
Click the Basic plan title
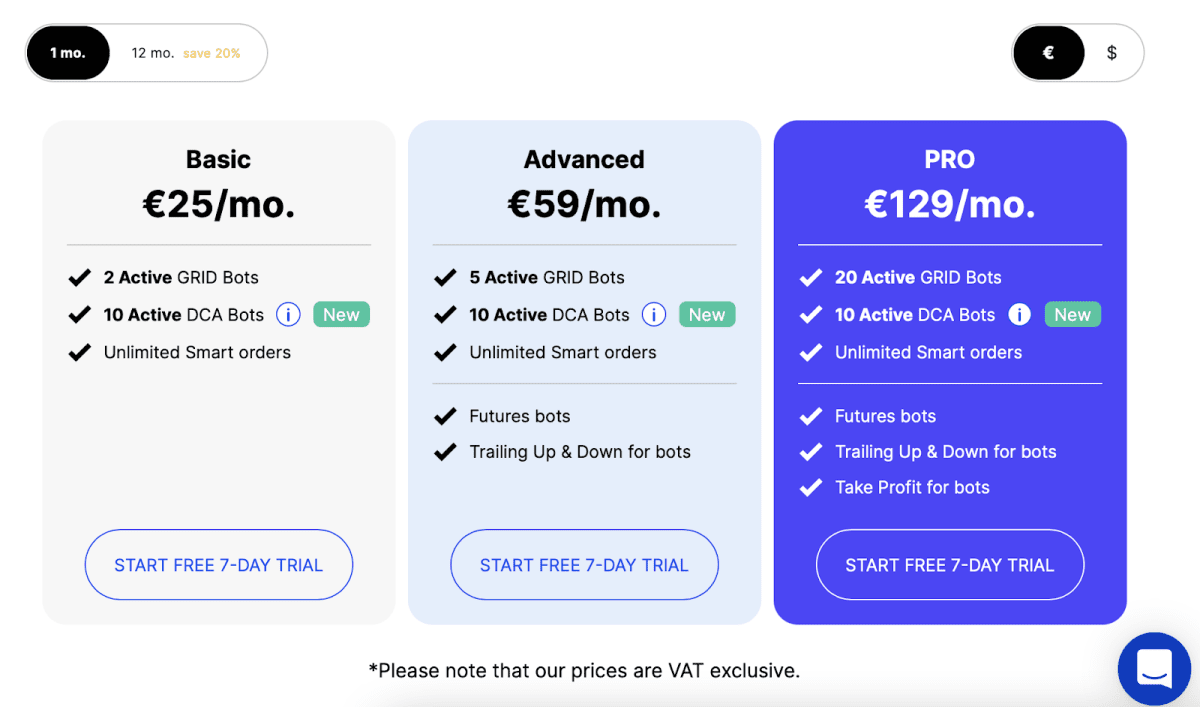pyautogui.click(x=218, y=159)
